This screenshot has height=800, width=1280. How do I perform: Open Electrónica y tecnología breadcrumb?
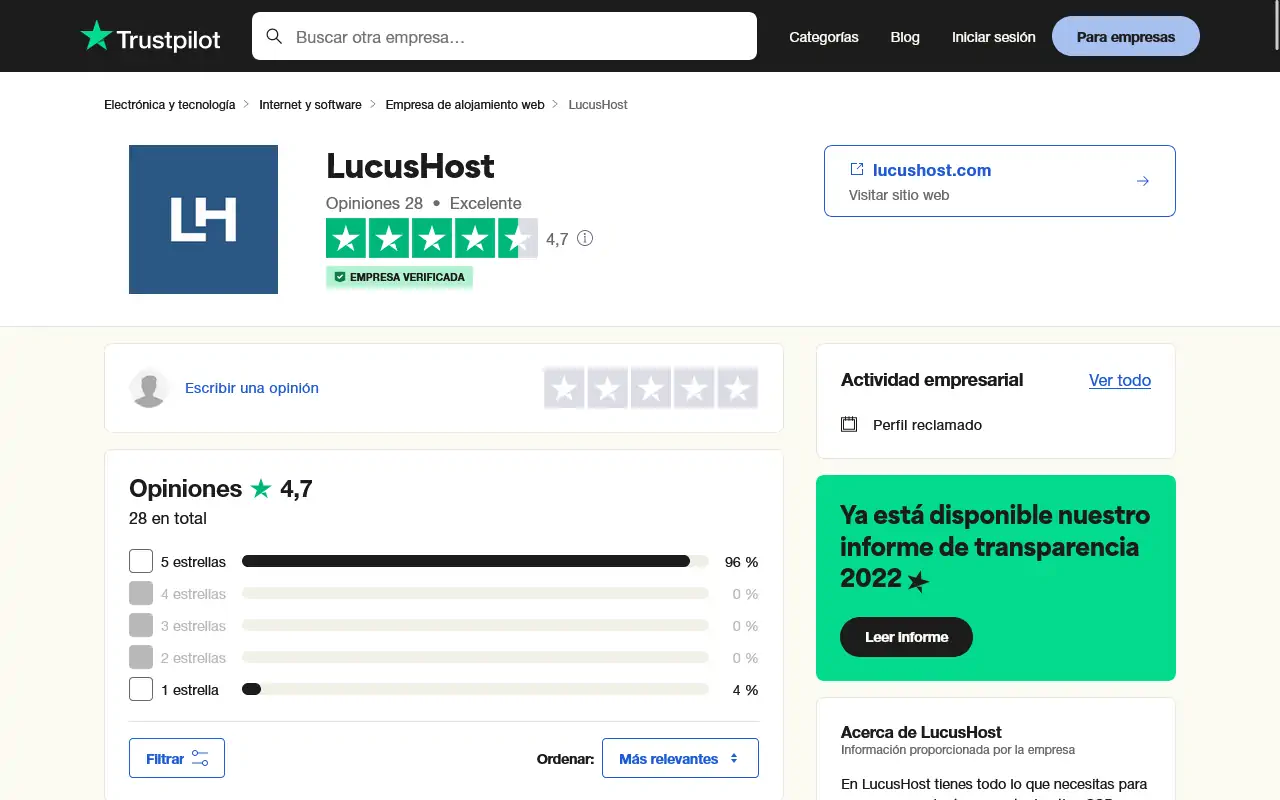click(x=170, y=104)
